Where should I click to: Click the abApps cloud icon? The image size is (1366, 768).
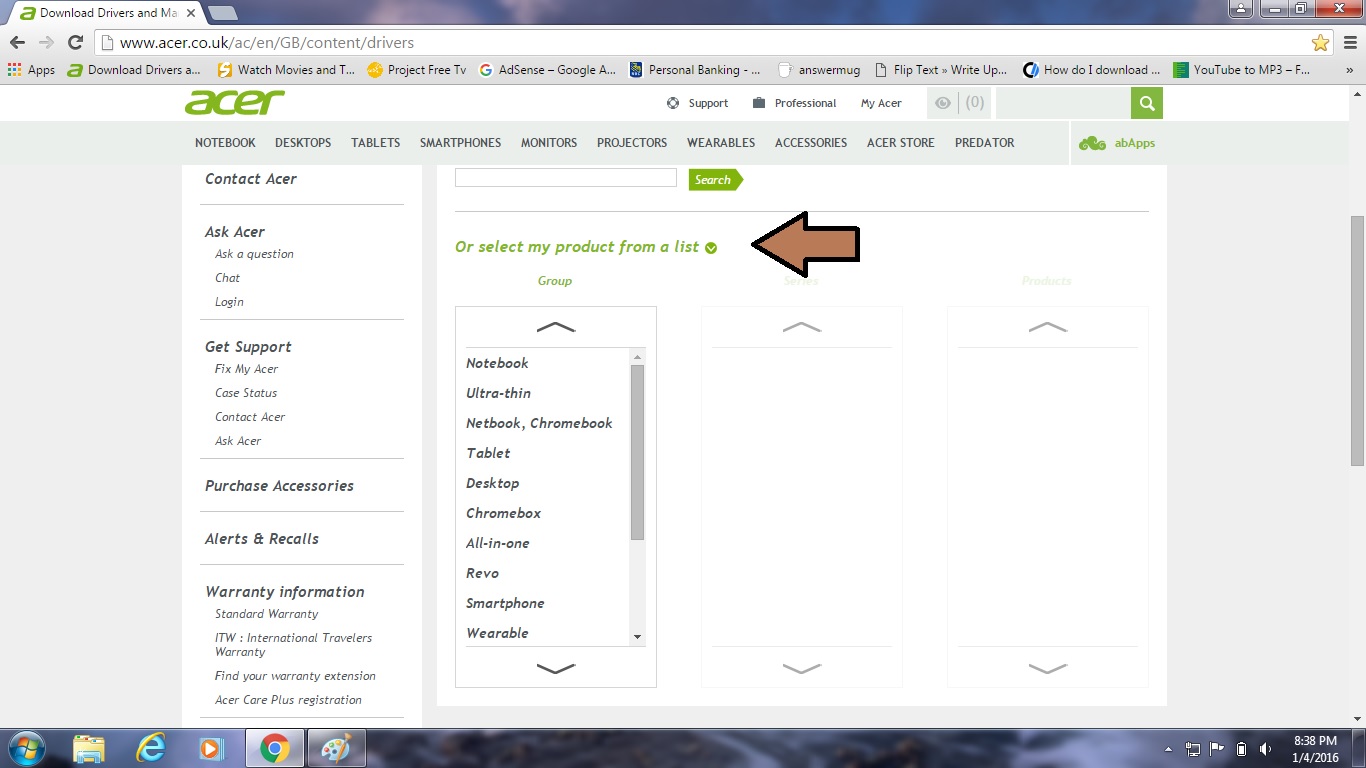(1092, 143)
